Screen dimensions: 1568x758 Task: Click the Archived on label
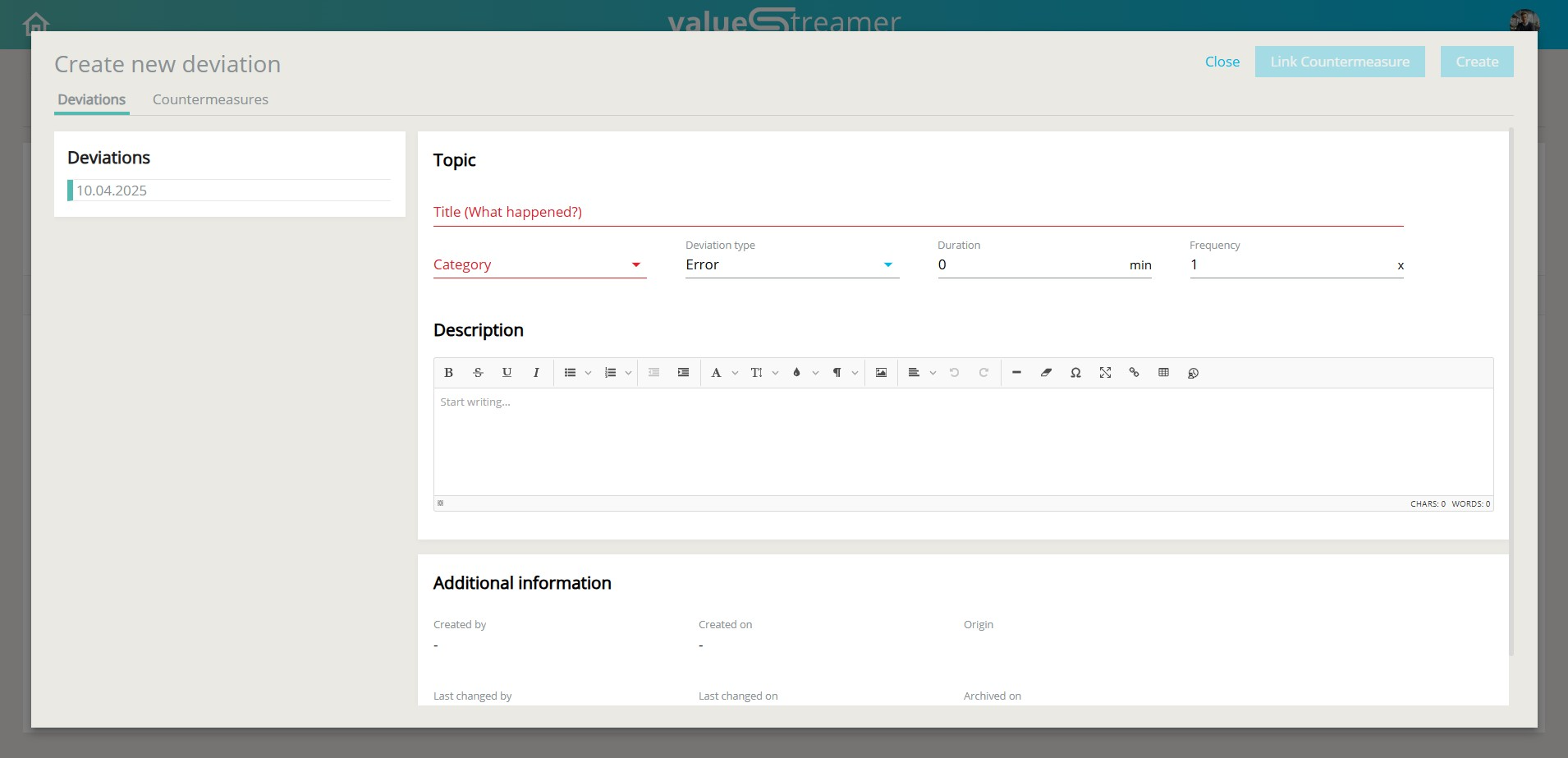coord(993,696)
